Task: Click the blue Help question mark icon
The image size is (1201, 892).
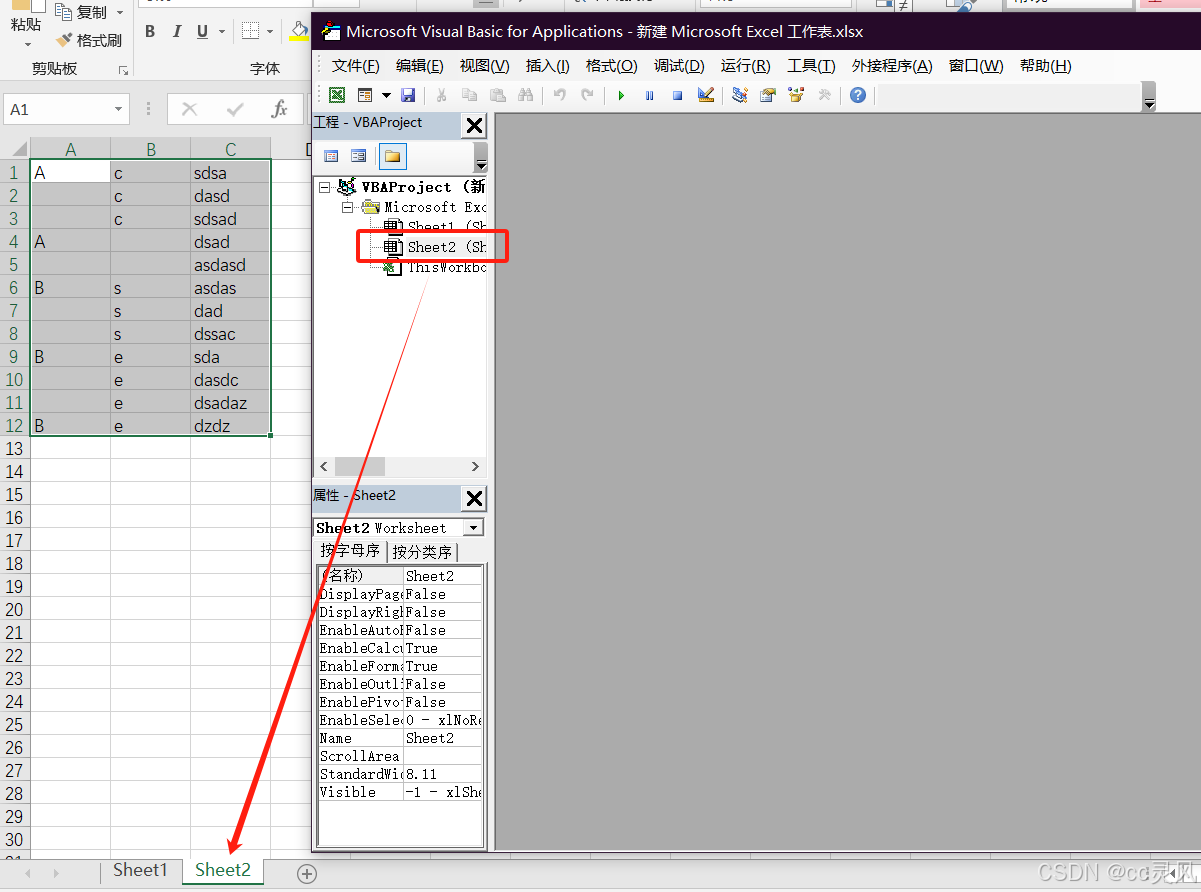Action: [858, 95]
